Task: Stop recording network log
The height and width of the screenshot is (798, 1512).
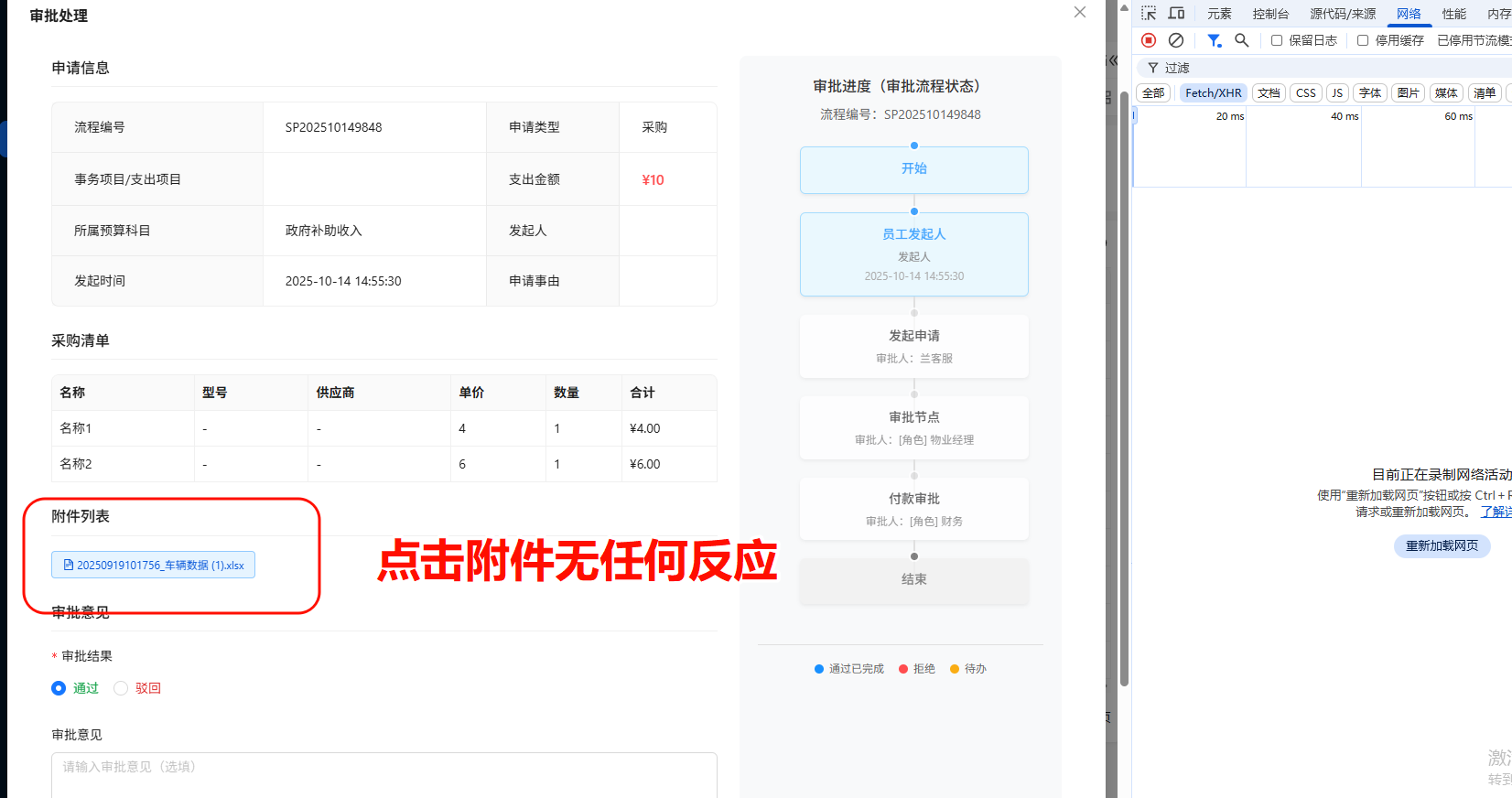Action: click(1149, 40)
